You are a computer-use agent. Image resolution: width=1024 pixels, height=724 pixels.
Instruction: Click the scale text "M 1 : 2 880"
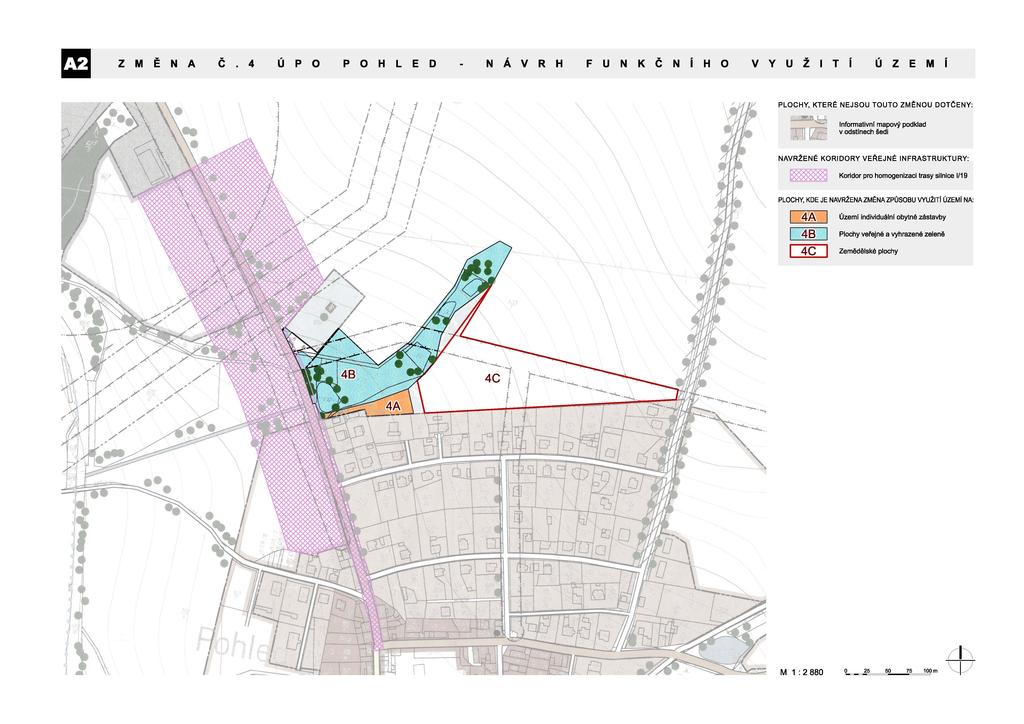[802, 672]
